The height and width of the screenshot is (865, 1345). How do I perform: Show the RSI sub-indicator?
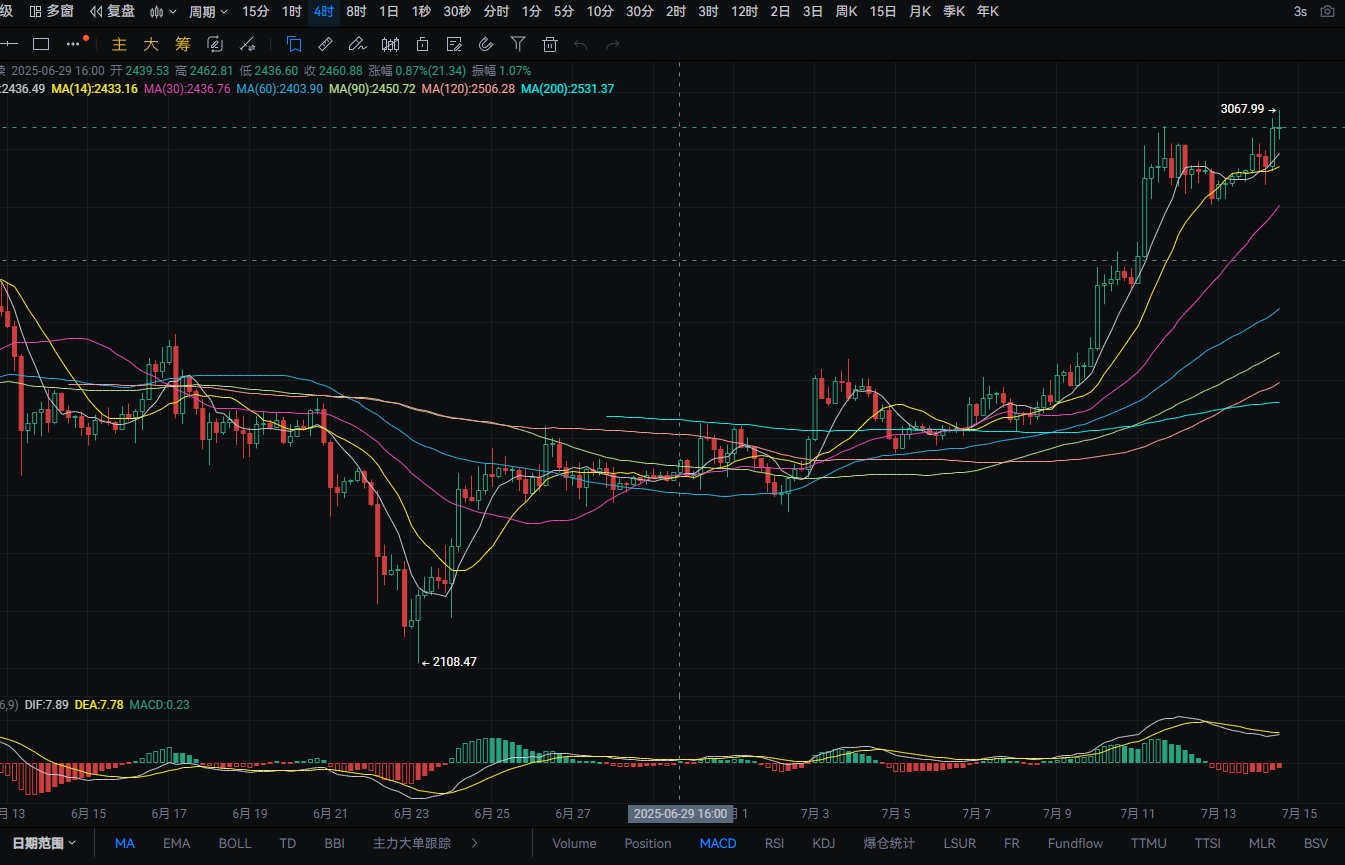[x=775, y=843]
